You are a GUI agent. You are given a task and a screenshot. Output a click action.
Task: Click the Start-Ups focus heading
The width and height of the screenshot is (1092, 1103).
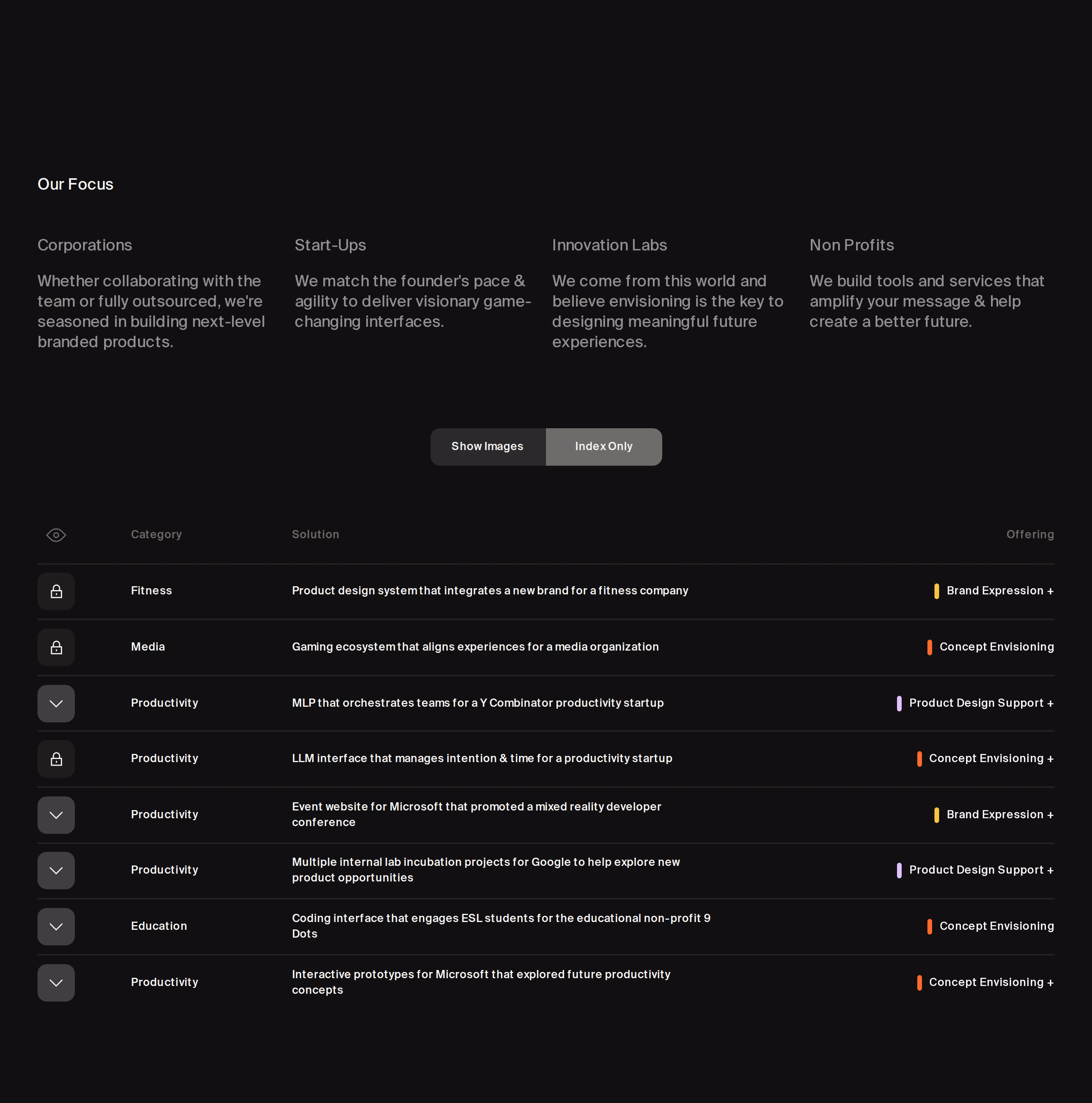pyautogui.click(x=330, y=245)
